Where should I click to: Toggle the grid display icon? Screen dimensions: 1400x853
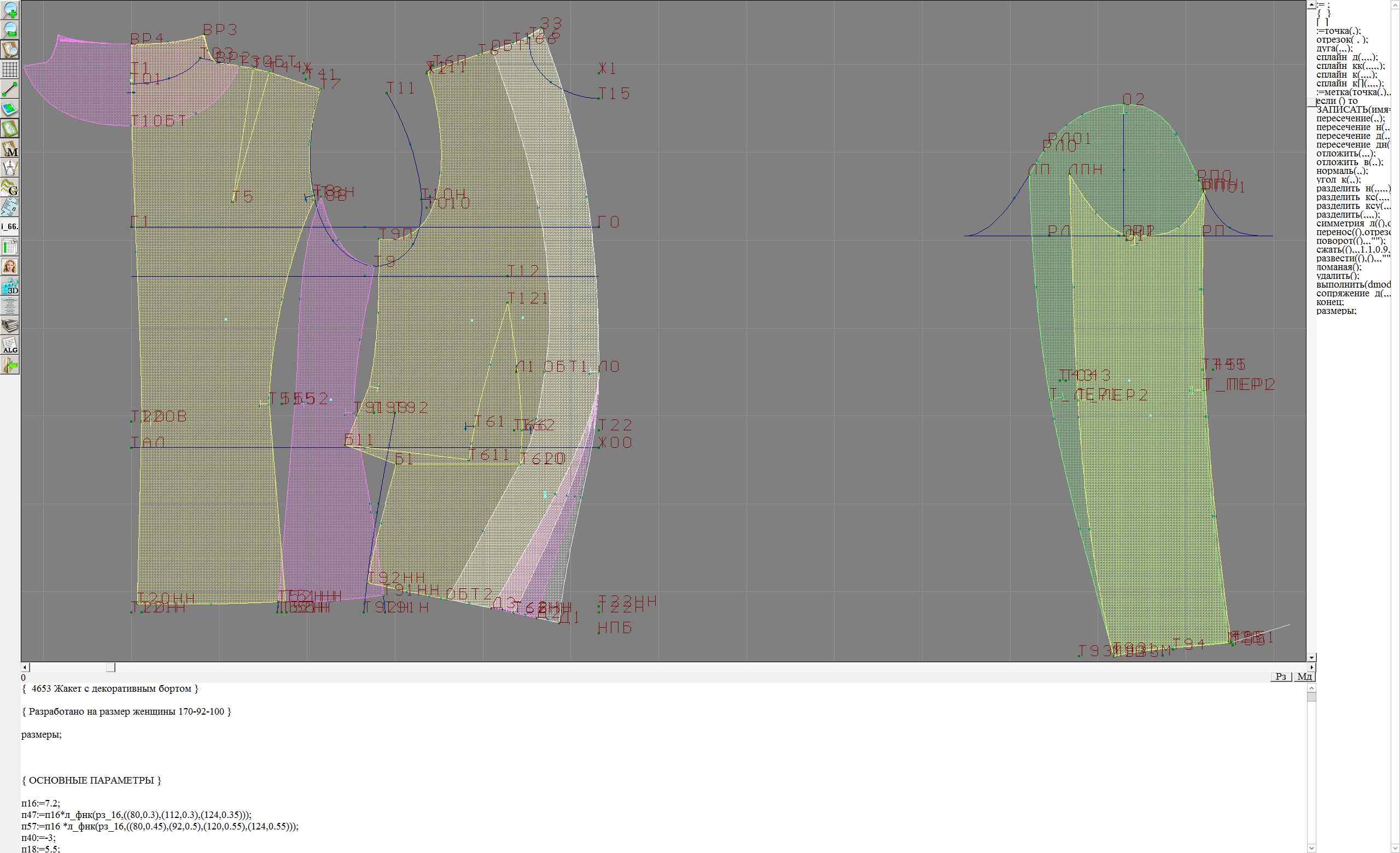10,69
